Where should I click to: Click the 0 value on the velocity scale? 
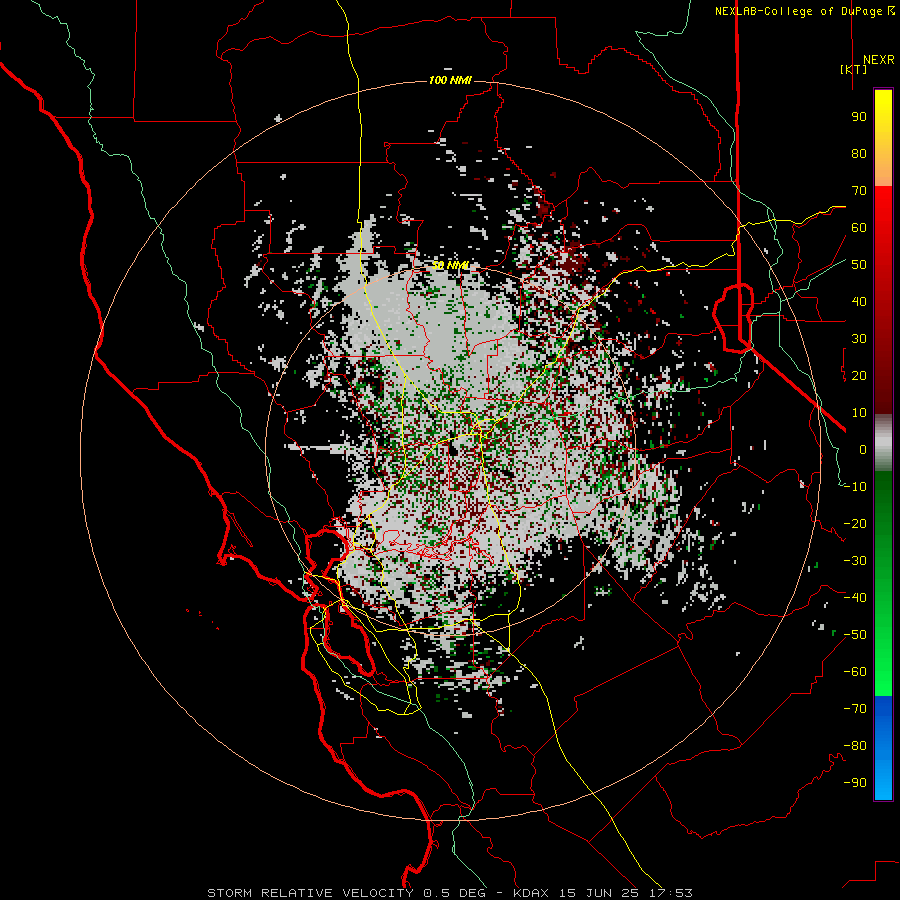click(863, 449)
